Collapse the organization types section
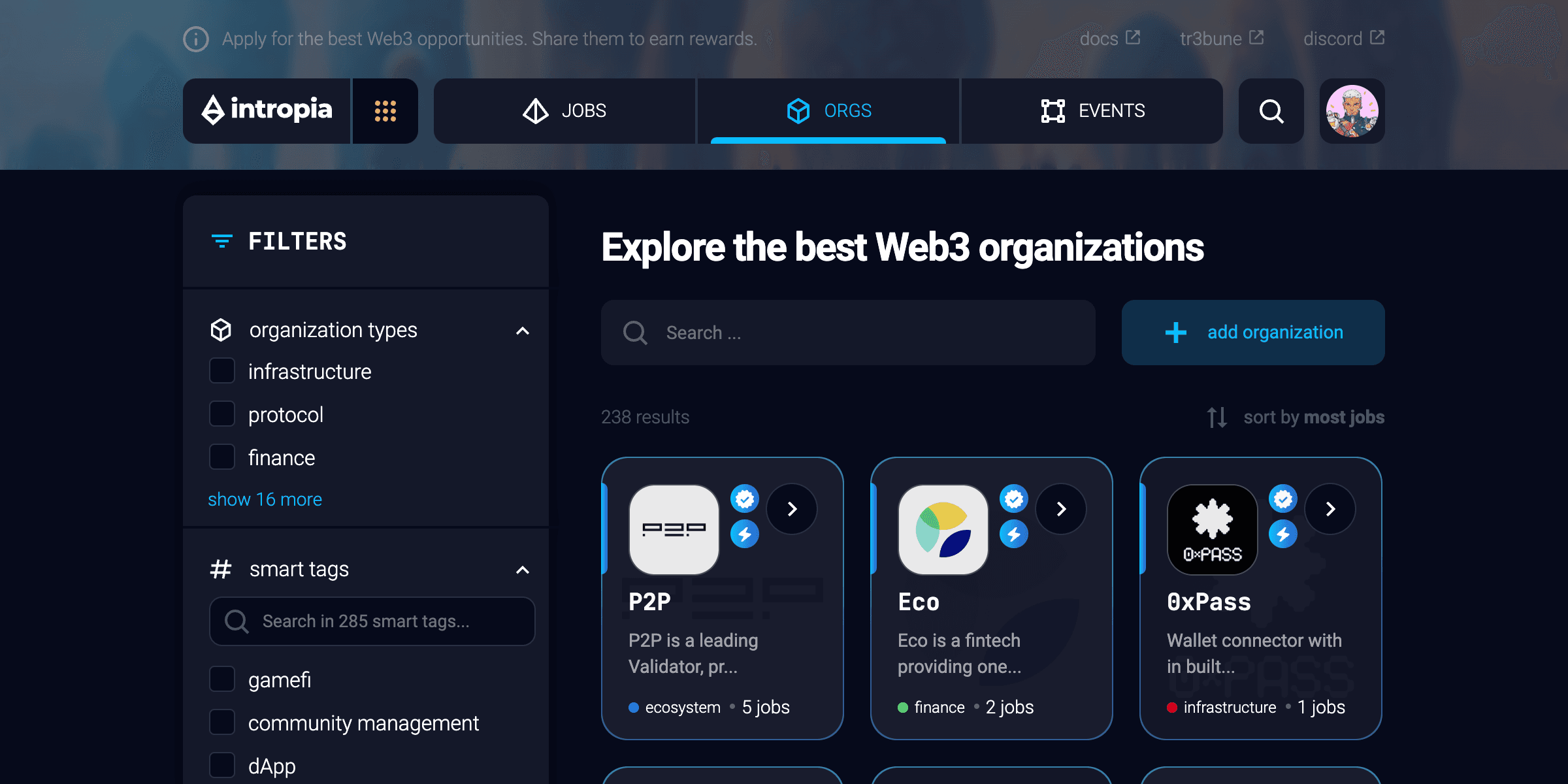The height and width of the screenshot is (784, 1568). (x=522, y=331)
